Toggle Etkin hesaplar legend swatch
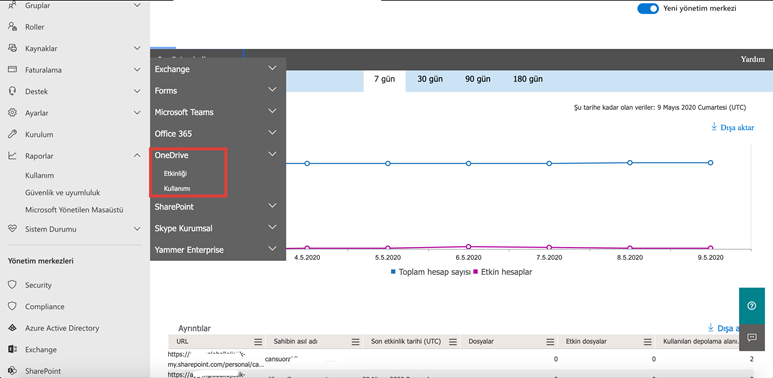The height and width of the screenshot is (378, 773). [476, 272]
